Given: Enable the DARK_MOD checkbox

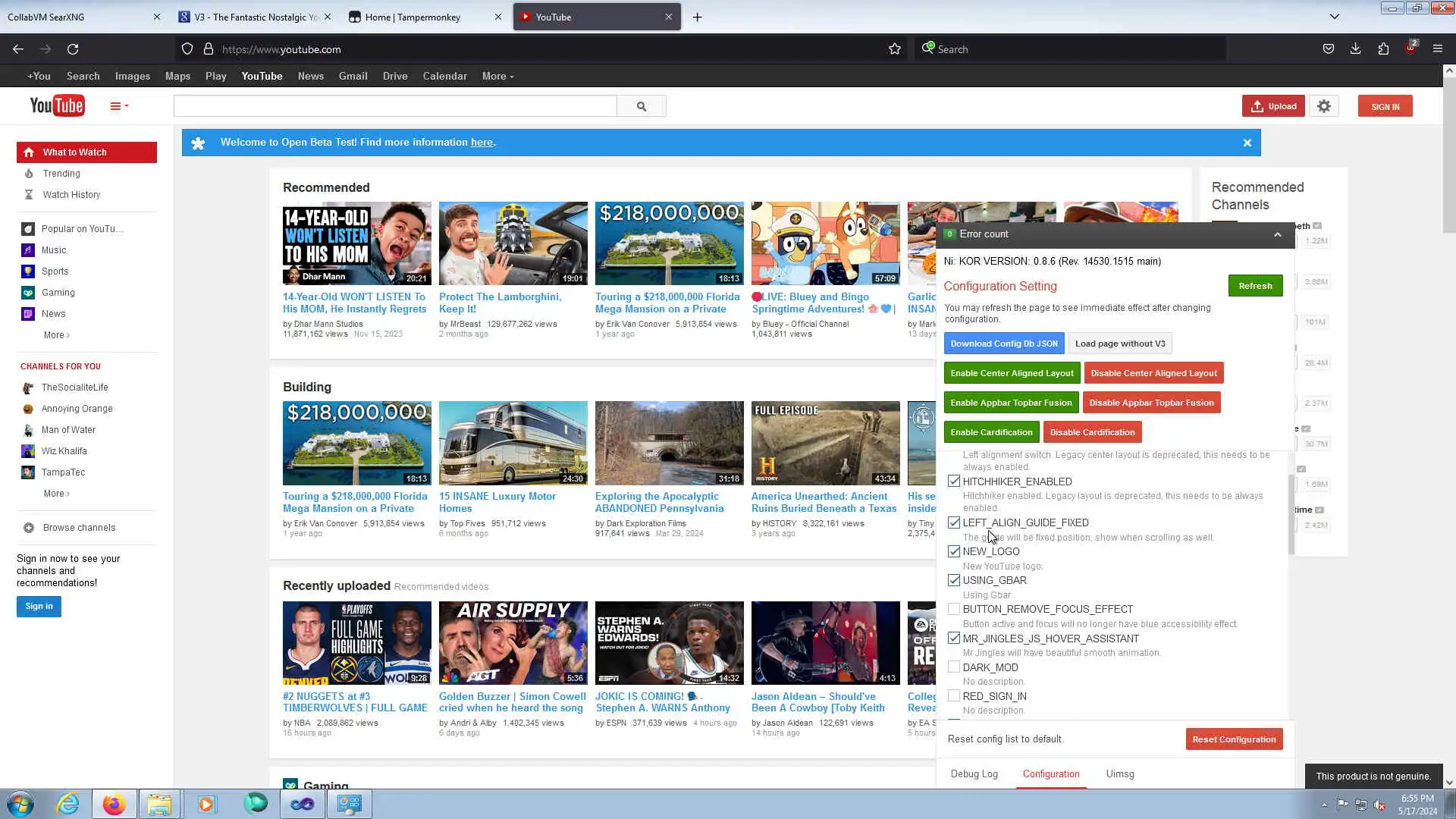Looking at the screenshot, I should [x=954, y=667].
